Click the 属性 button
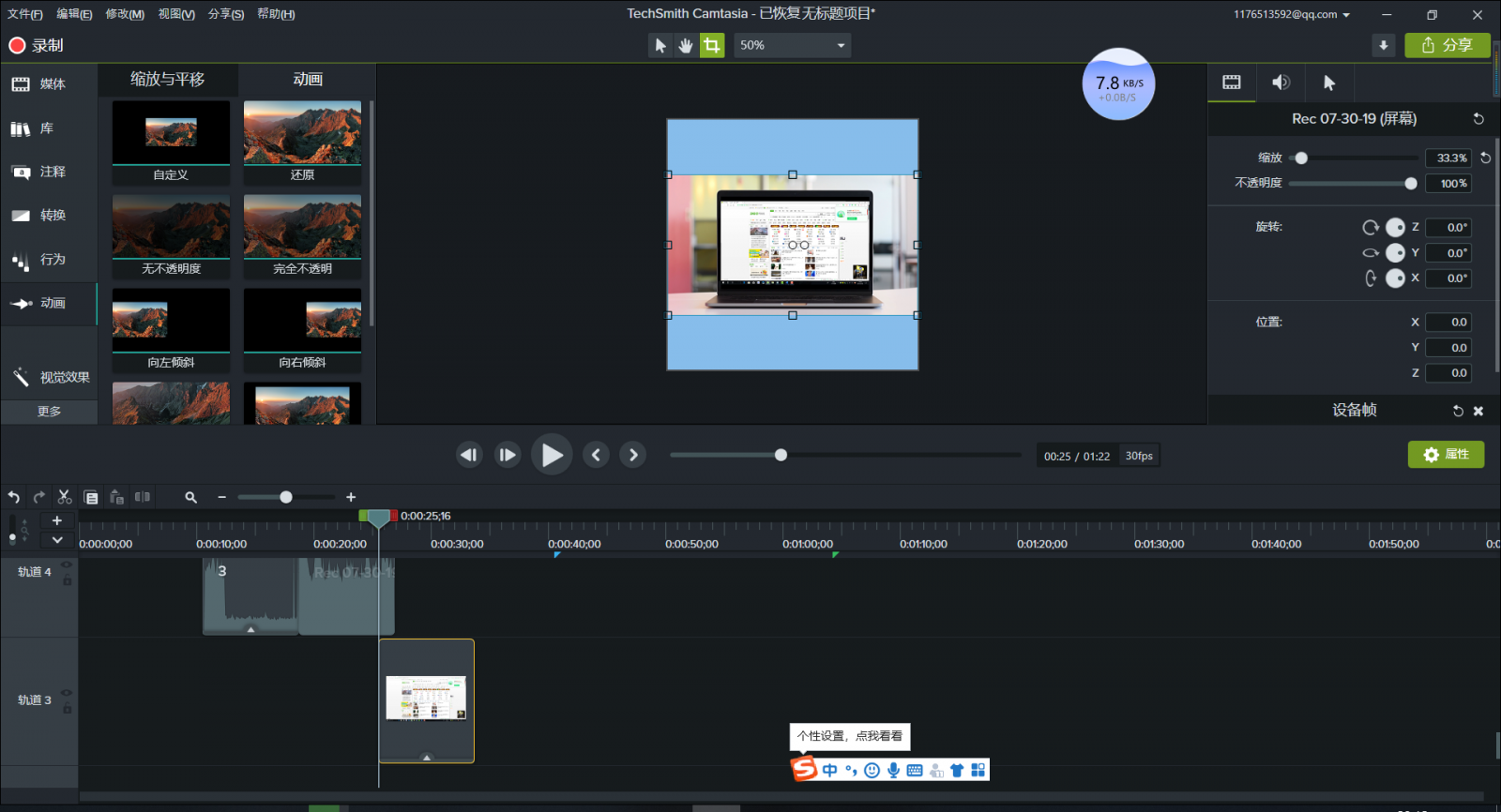Viewport: 1501px width, 812px height. [x=1446, y=455]
